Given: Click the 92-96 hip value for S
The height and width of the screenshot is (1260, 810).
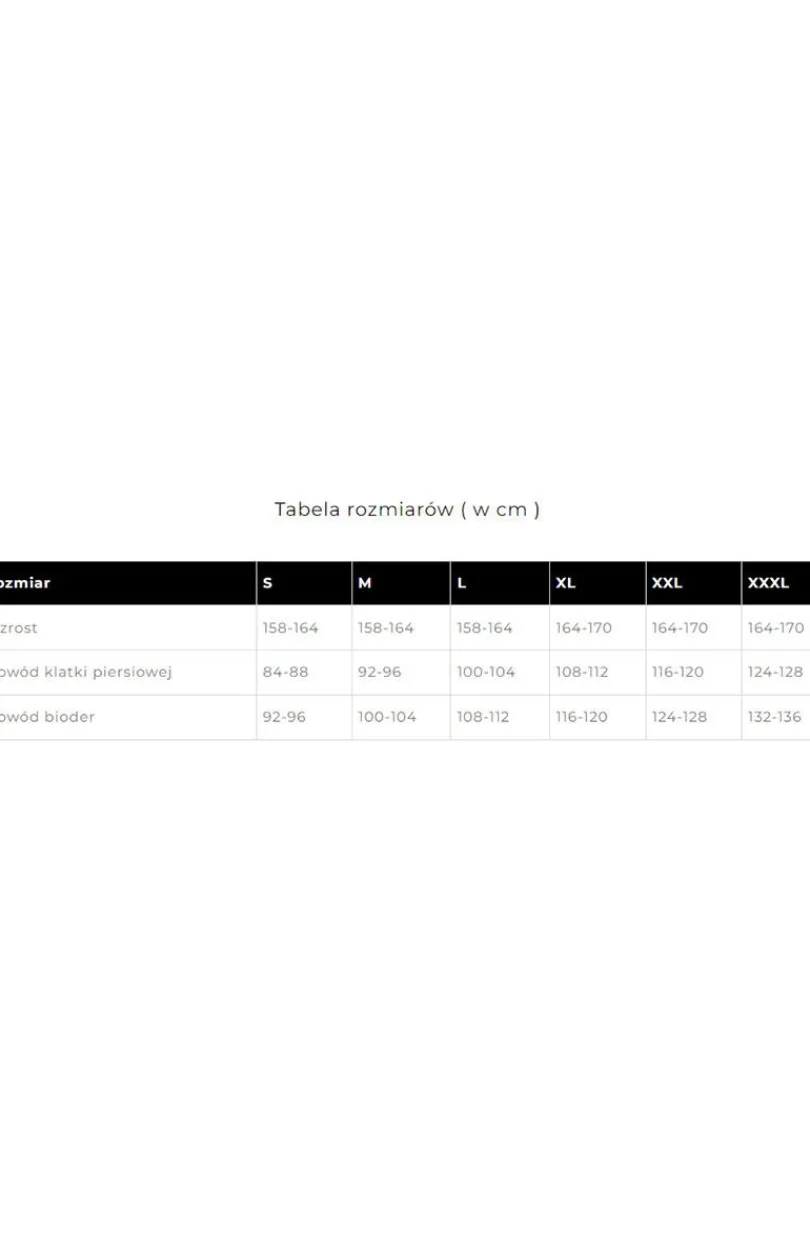Looking at the screenshot, I should tap(285, 717).
